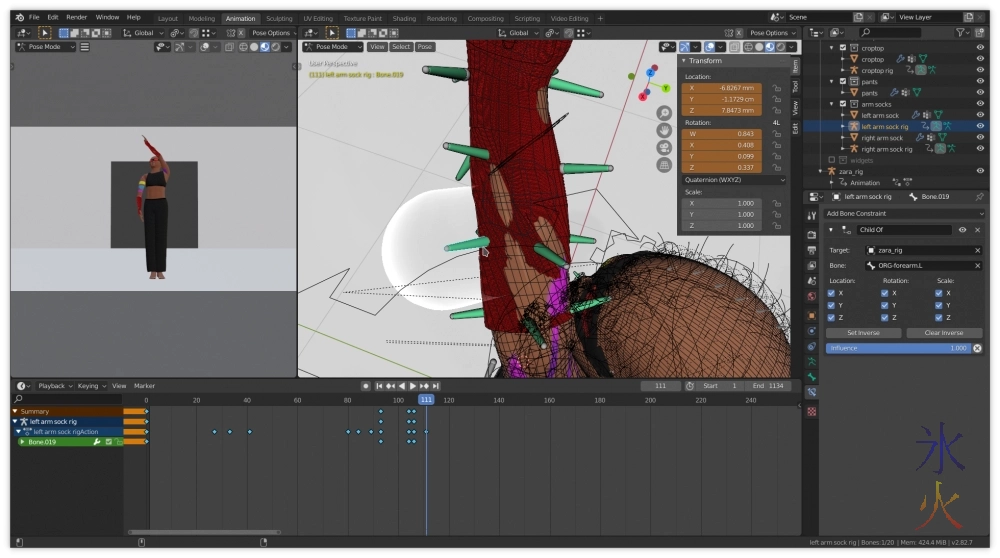Image resolution: width=1000 pixels, height=558 pixels.
Task: Collapse the Transform panel
Action: [x=685, y=61]
